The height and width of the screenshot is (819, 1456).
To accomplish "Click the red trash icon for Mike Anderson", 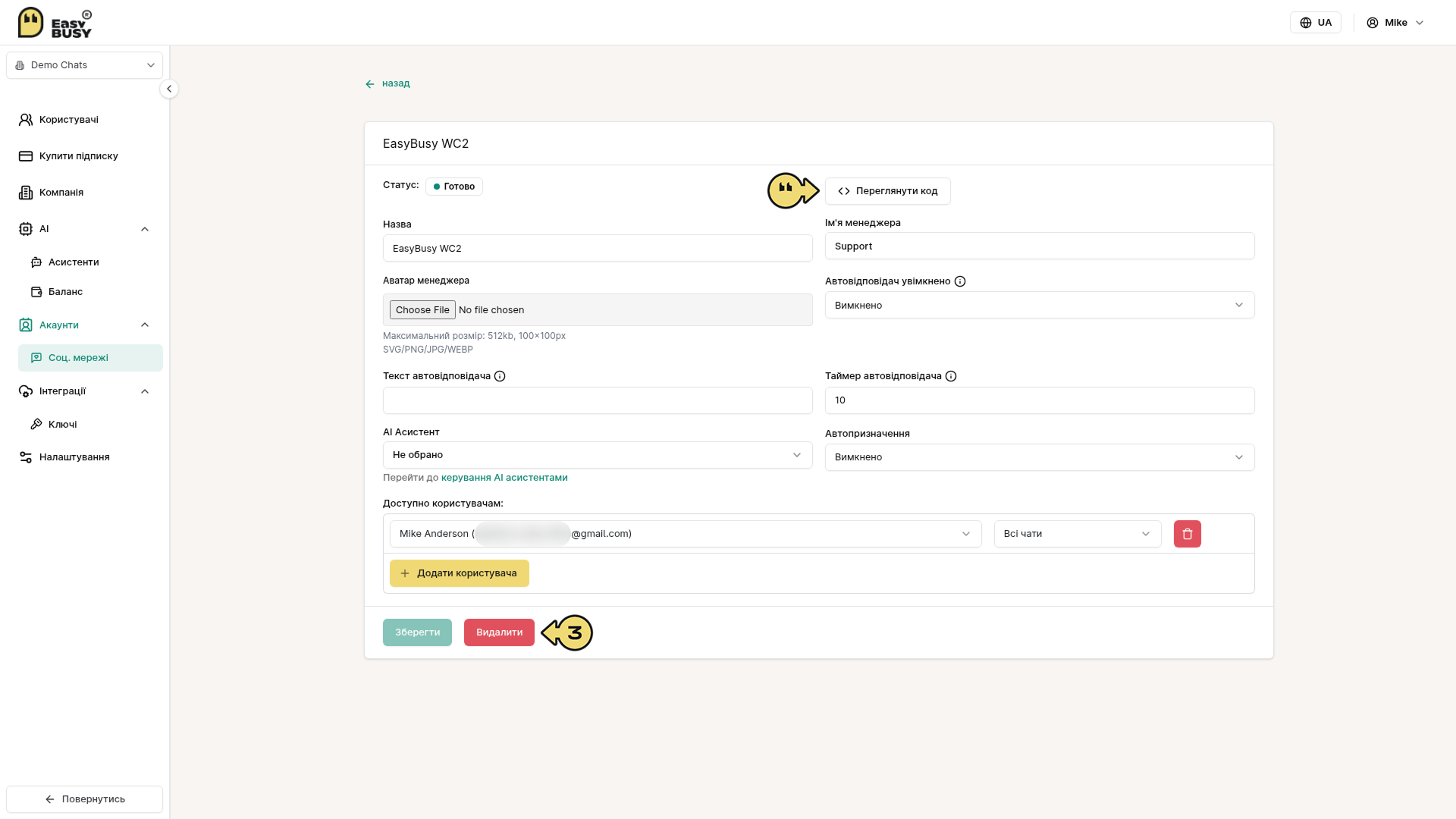I will [x=1187, y=534].
